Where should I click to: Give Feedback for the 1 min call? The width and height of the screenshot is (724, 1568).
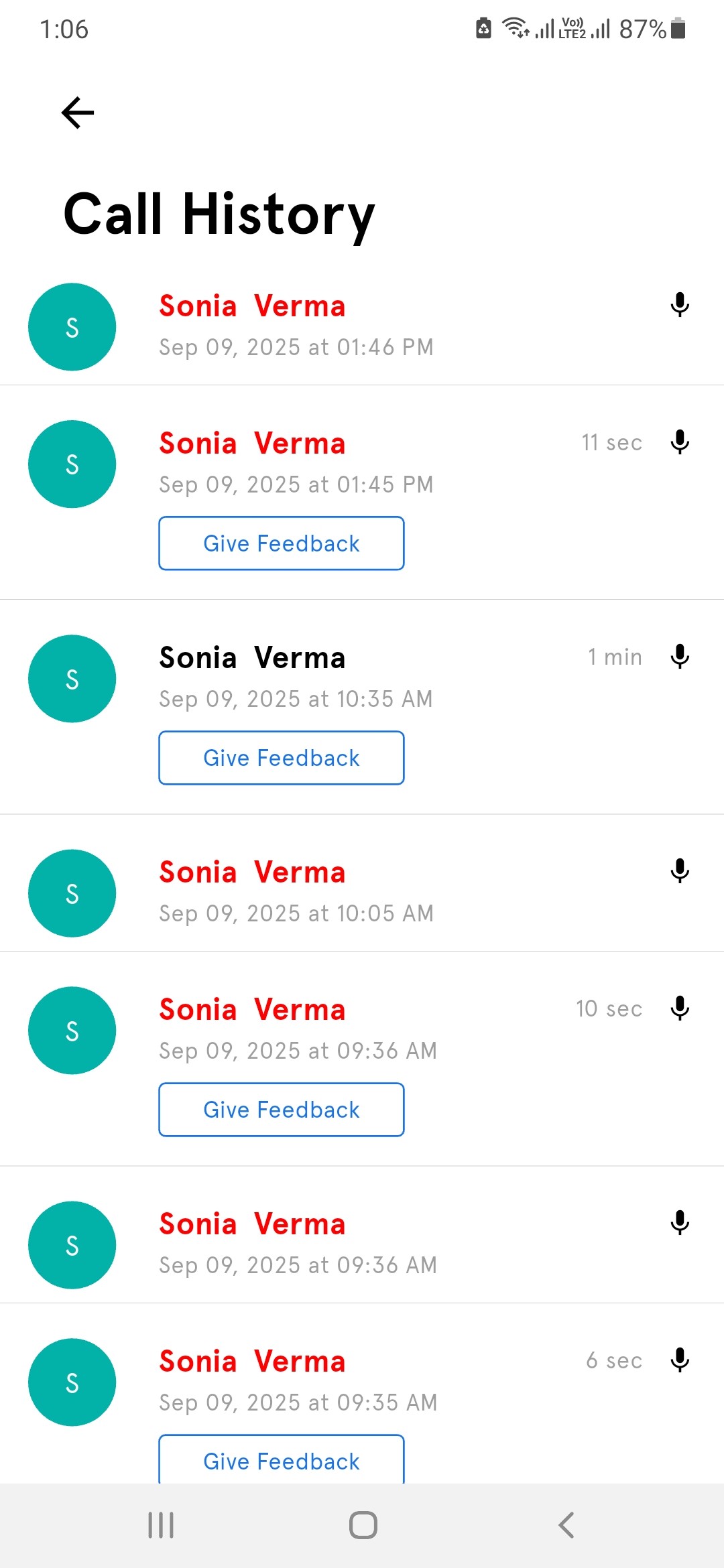point(282,758)
